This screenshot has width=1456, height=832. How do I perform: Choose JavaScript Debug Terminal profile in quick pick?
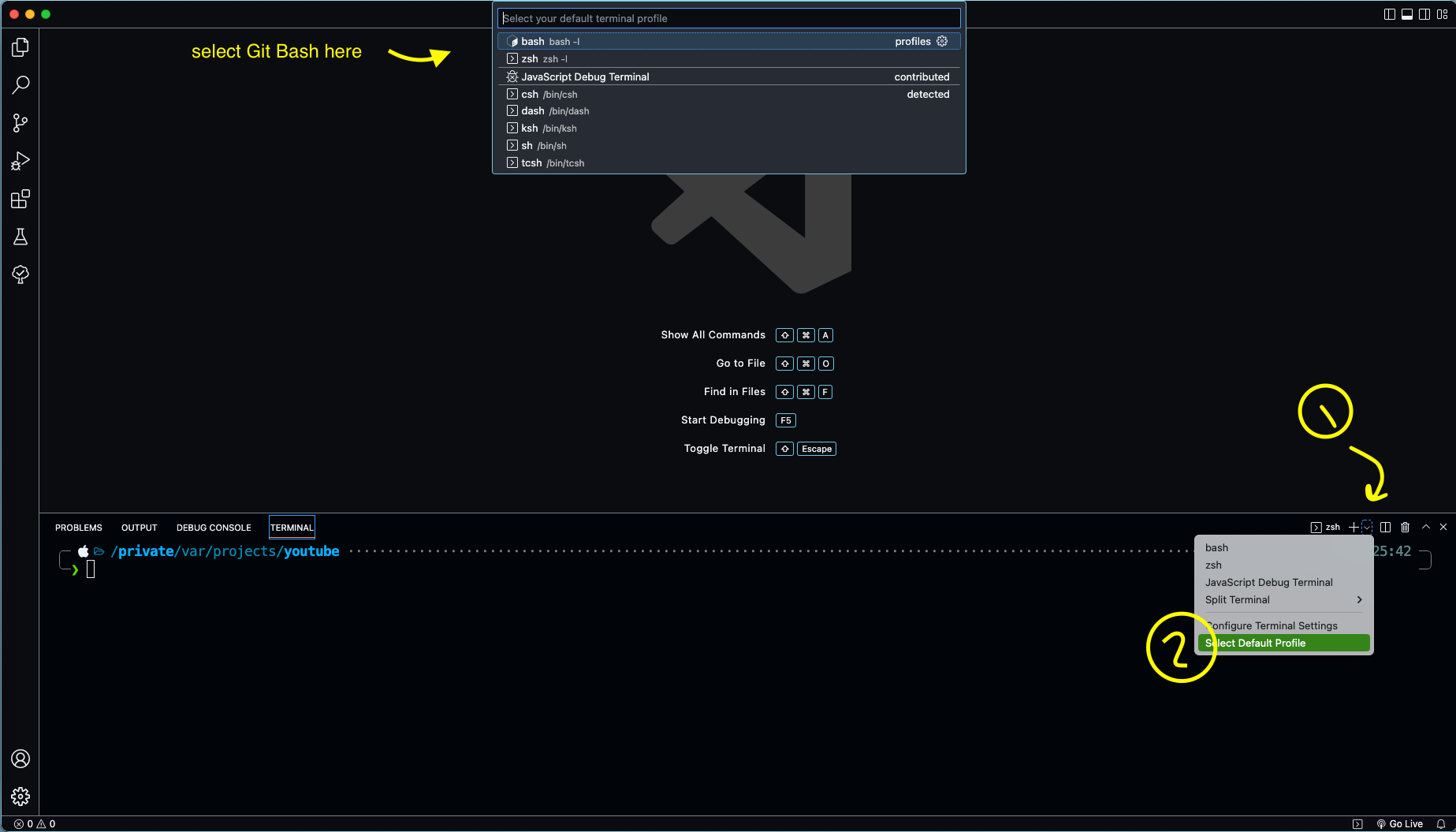[x=729, y=76]
